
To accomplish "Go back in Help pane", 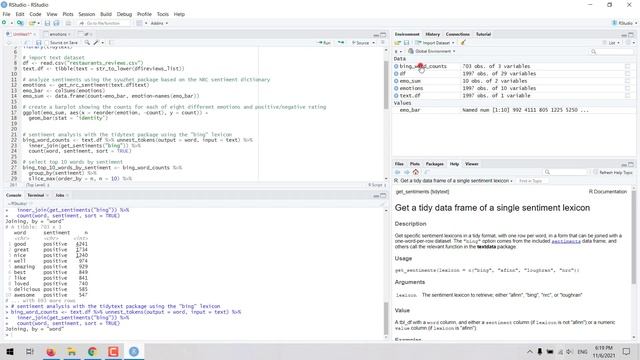I will point(398,172).
